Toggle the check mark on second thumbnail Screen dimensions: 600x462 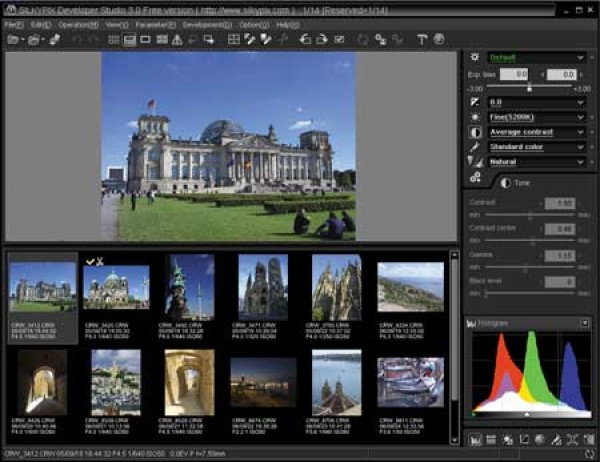pos(92,261)
